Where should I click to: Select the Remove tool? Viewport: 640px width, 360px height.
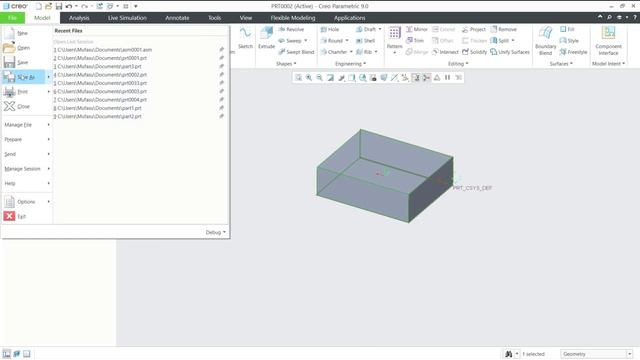pos(504,29)
